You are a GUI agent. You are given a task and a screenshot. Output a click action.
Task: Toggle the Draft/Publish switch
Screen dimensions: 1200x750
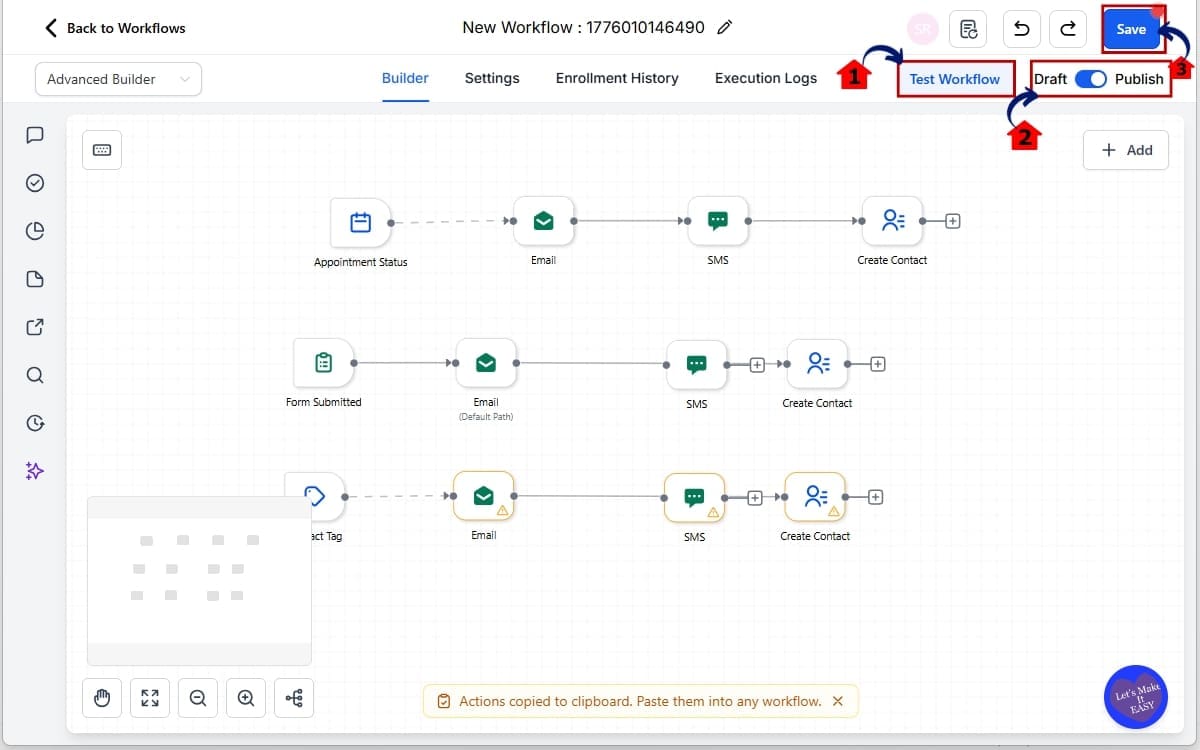tap(1091, 79)
